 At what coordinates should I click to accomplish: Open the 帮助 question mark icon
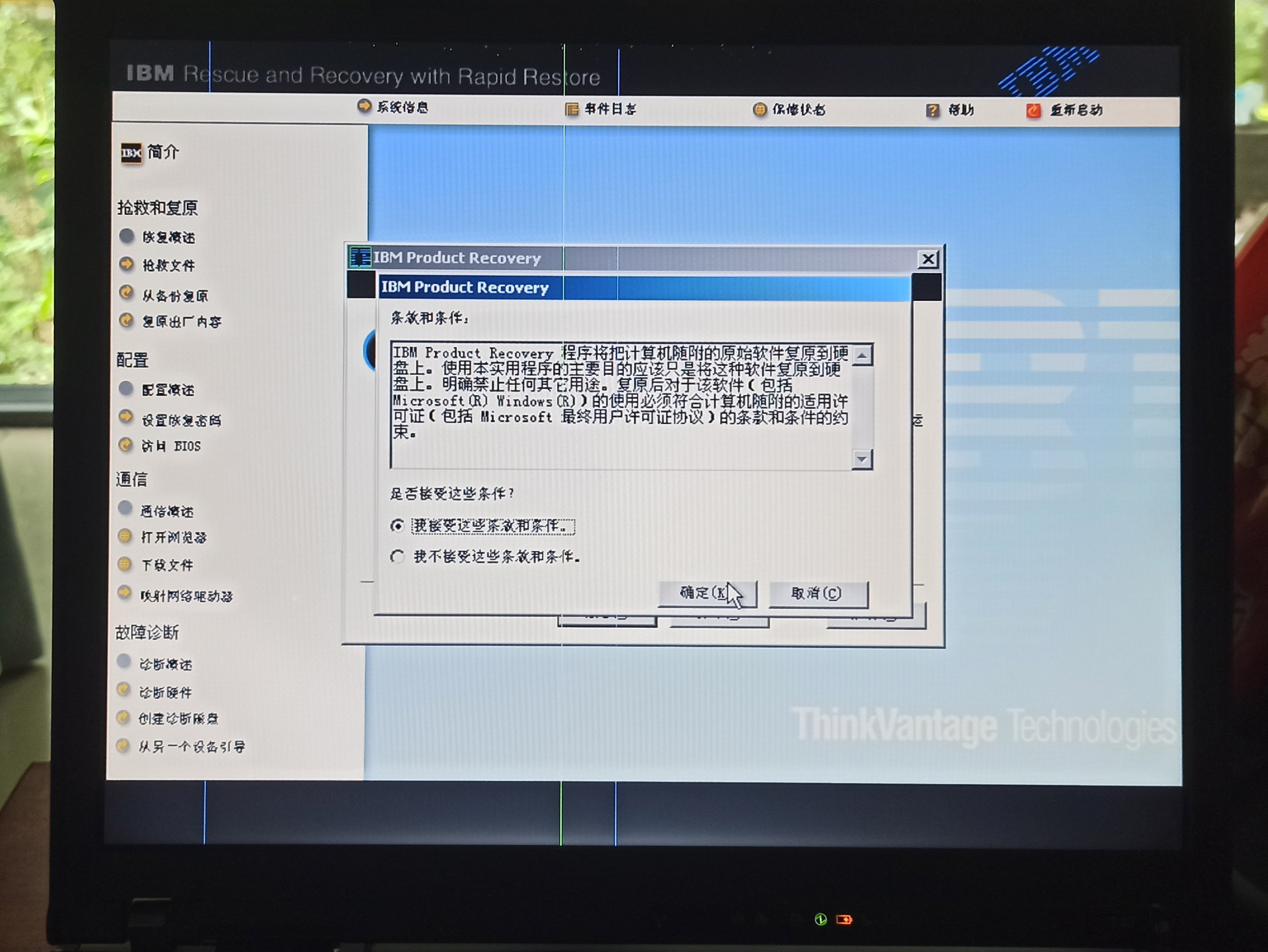tap(933, 111)
